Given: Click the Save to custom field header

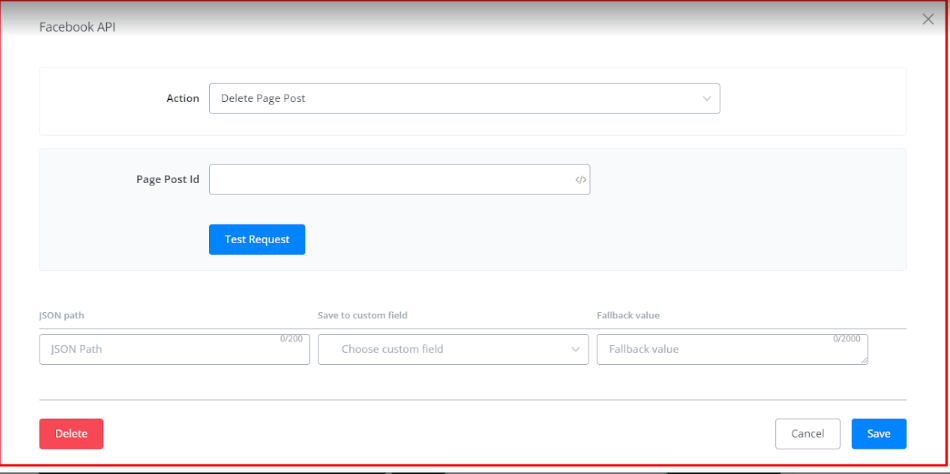Looking at the screenshot, I should (x=362, y=315).
